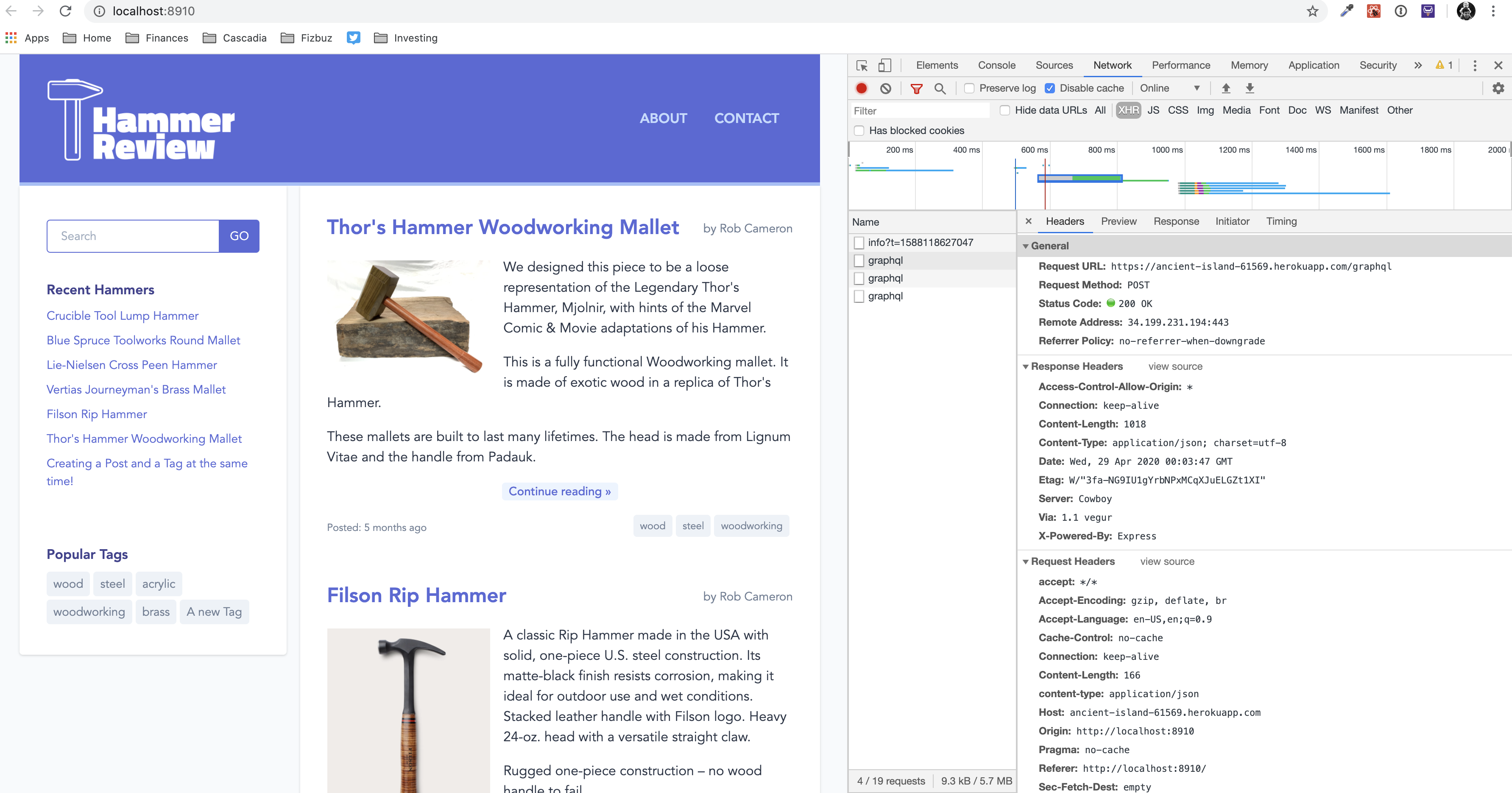Open the red React-style extension icon
The image size is (1512, 793).
[x=1373, y=11]
